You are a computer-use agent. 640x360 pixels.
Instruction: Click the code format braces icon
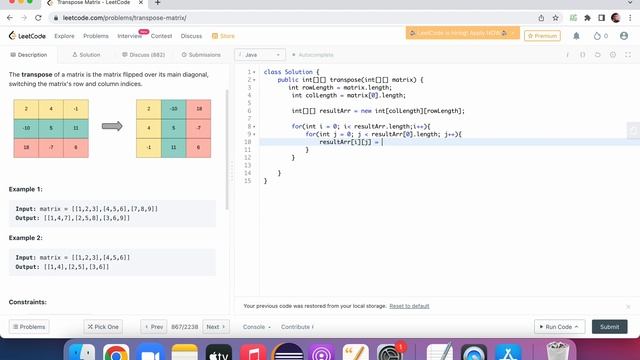coord(582,55)
